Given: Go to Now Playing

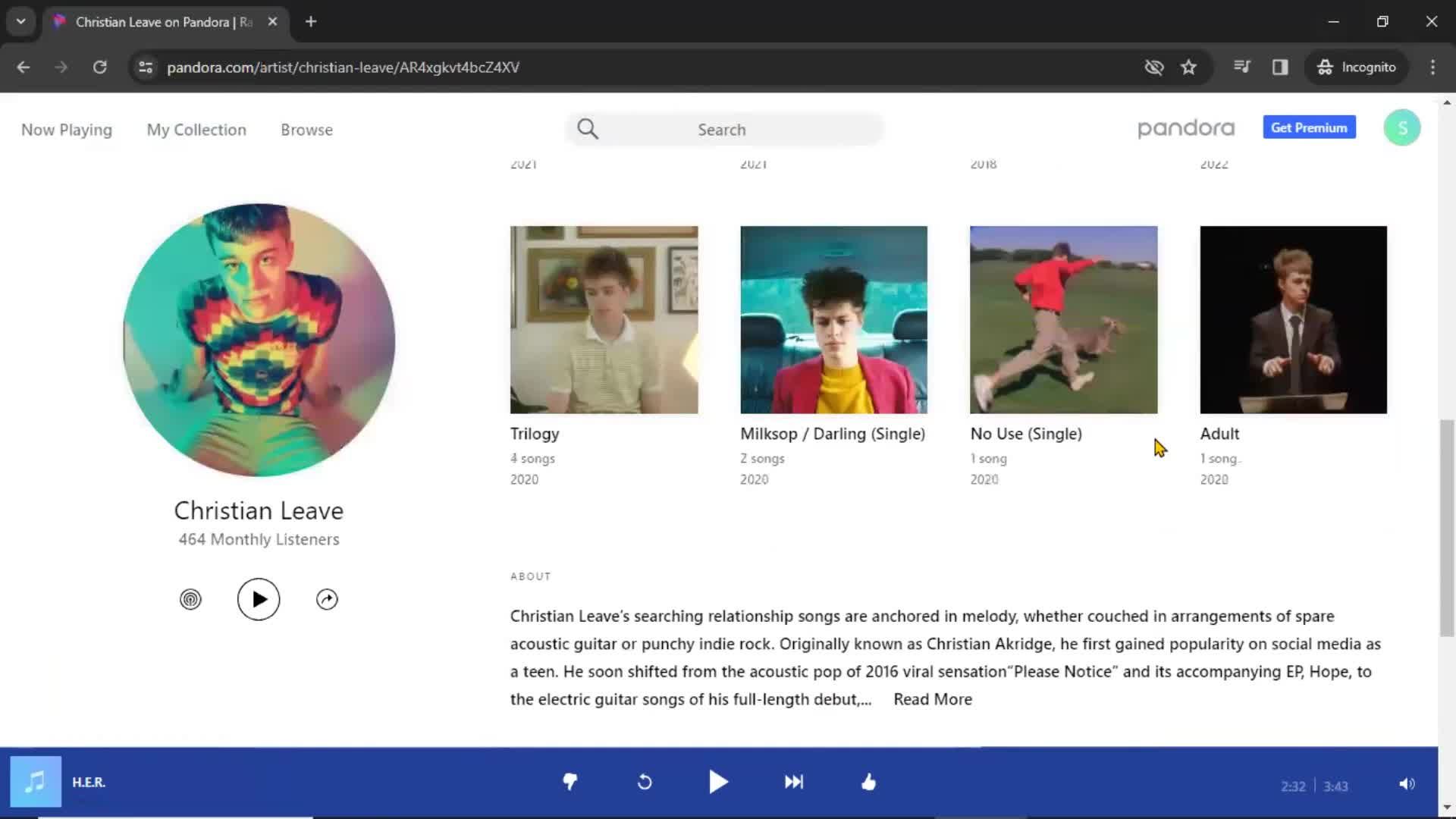Looking at the screenshot, I should (x=67, y=130).
